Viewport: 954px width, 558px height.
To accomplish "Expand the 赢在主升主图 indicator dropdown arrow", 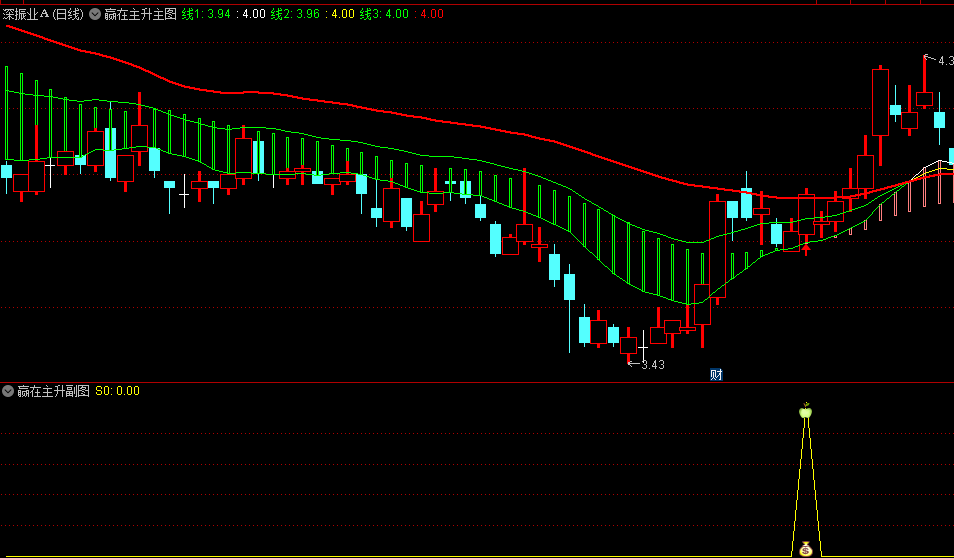I will [x=95, y=14].
